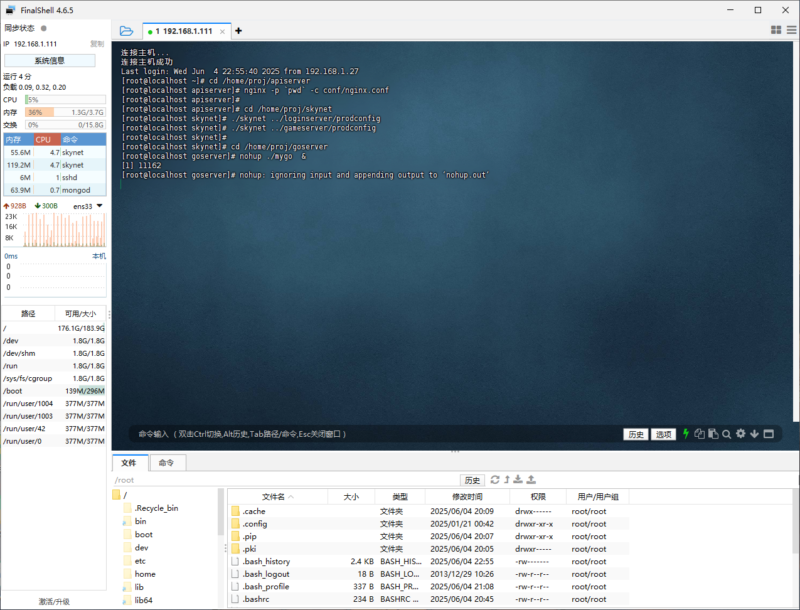This screenshot has height=610, width=800.
Task: Select the 192.168.1.111 session tab
Action: pos(185,31)
